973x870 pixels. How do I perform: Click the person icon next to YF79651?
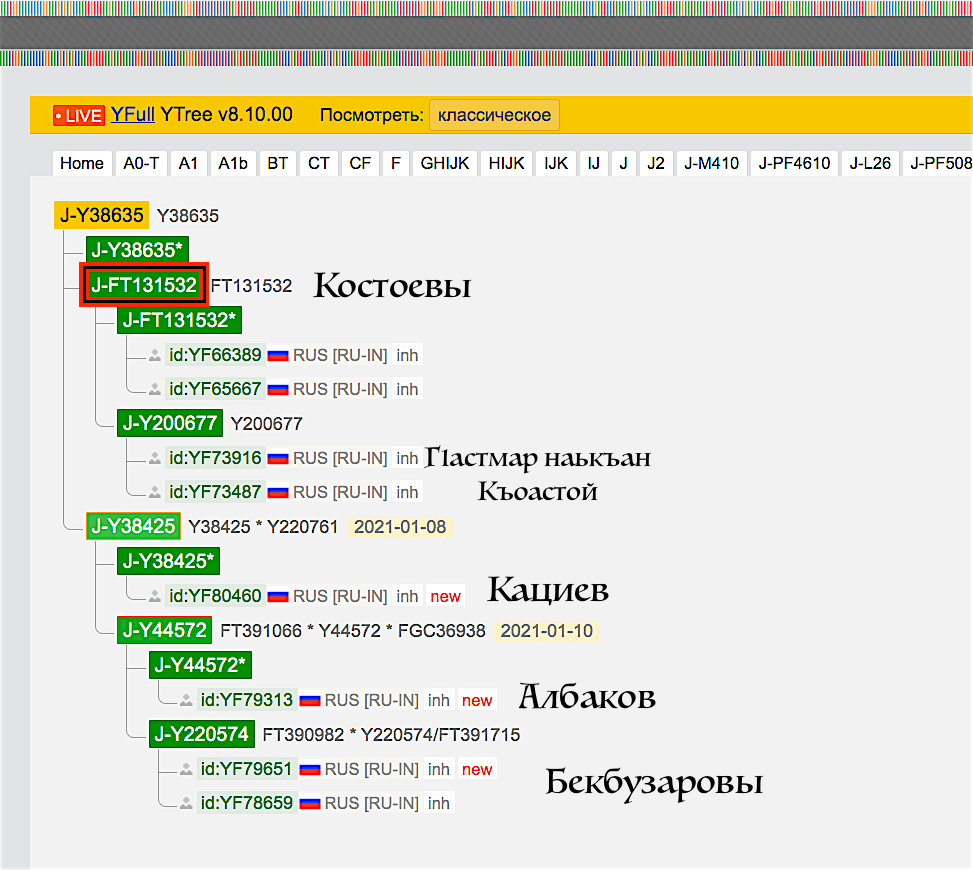coord(186,769)
